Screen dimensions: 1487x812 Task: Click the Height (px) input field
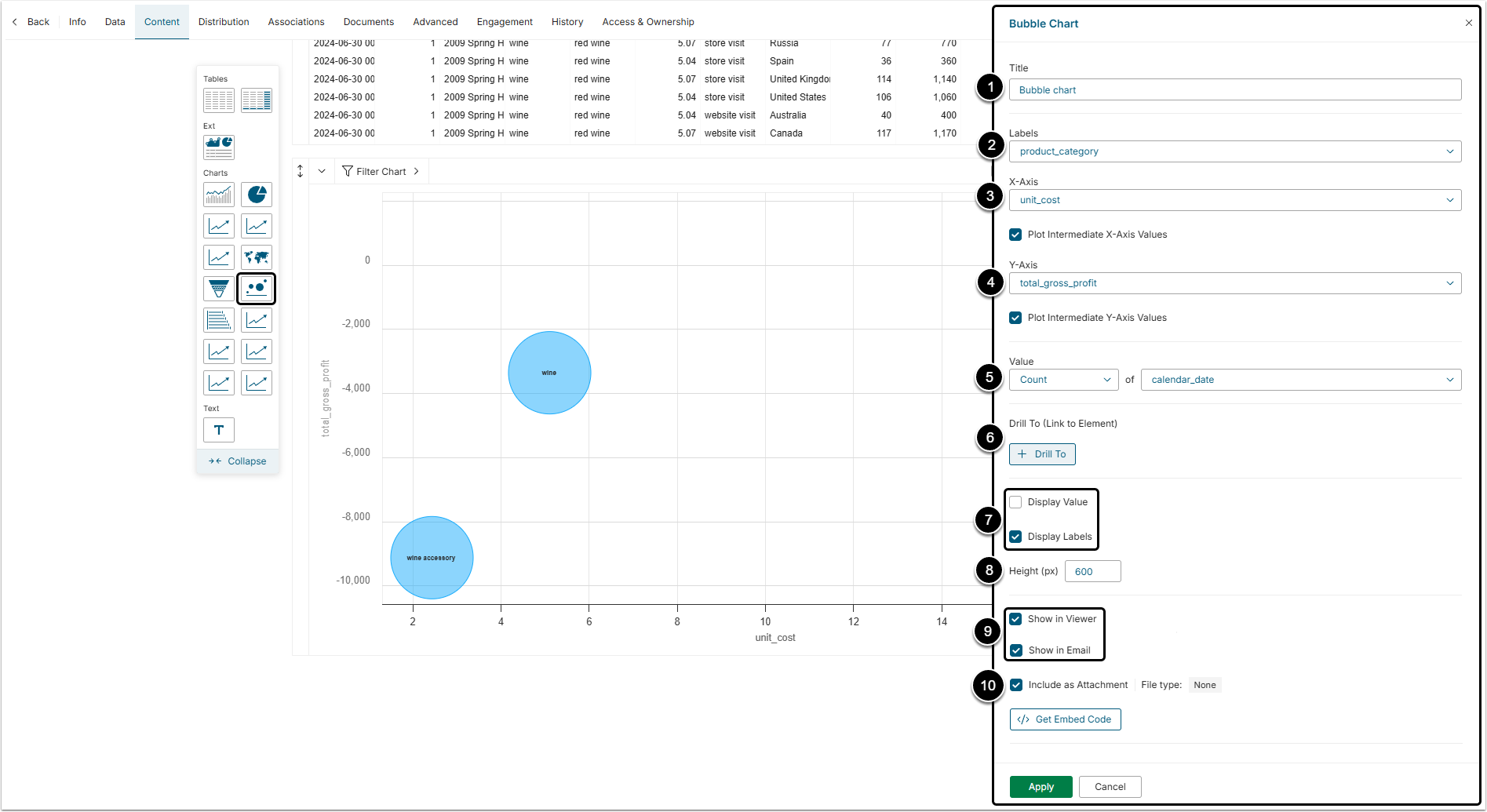click(1092, 571)
